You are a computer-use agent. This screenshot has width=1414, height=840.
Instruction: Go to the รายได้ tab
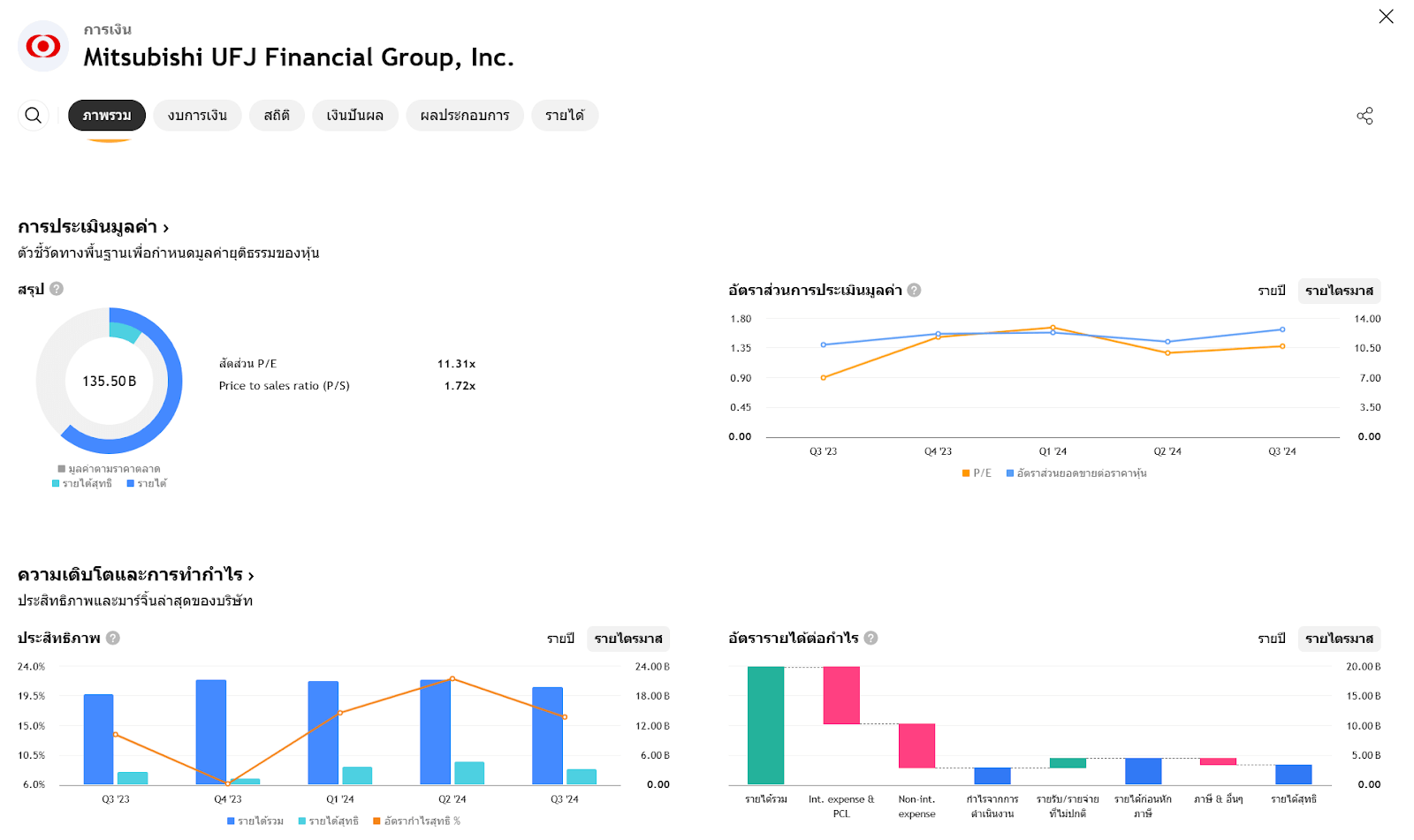tap(565, 116)
